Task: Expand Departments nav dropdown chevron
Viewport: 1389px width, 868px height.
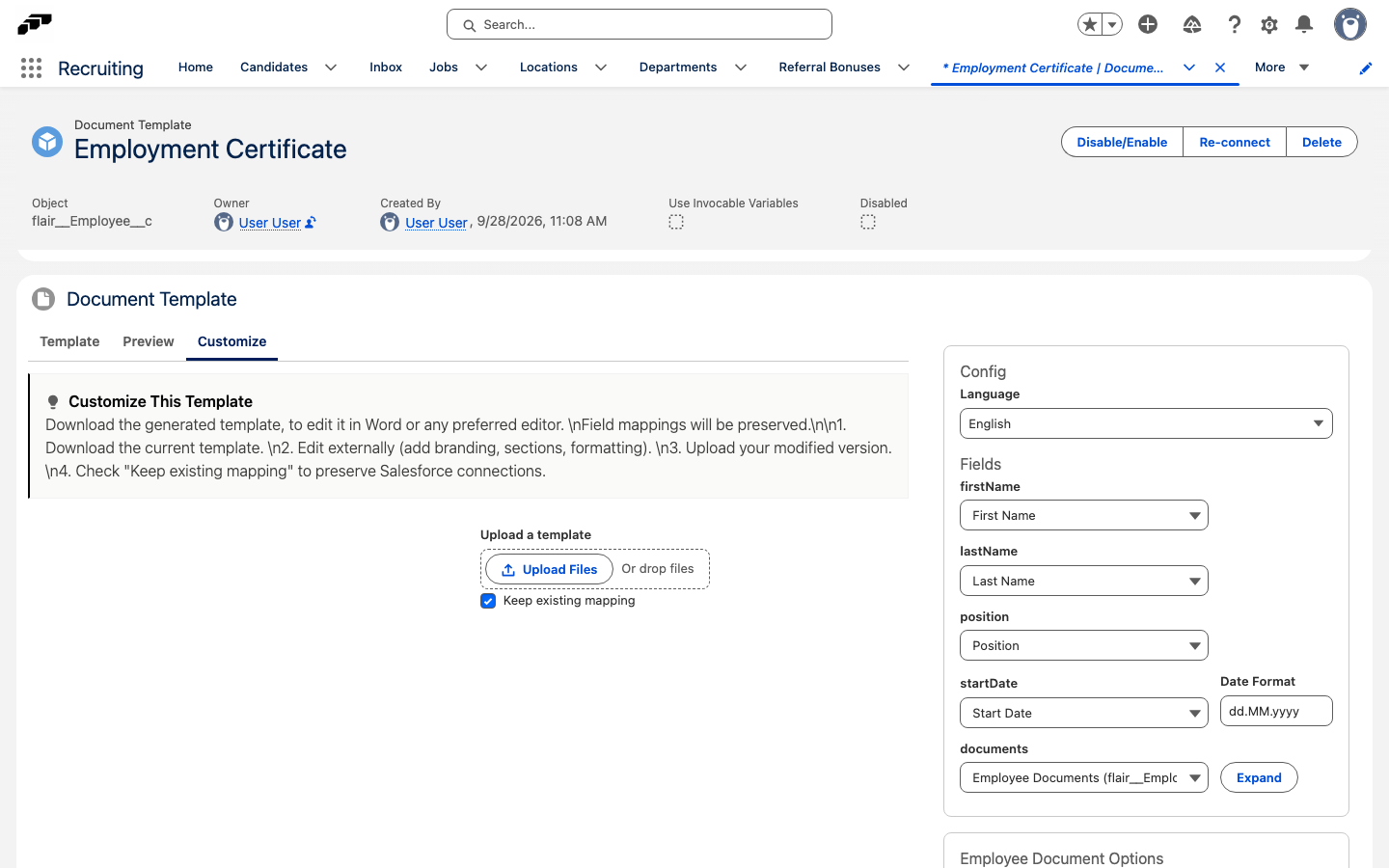Action: tap(741, 68)
